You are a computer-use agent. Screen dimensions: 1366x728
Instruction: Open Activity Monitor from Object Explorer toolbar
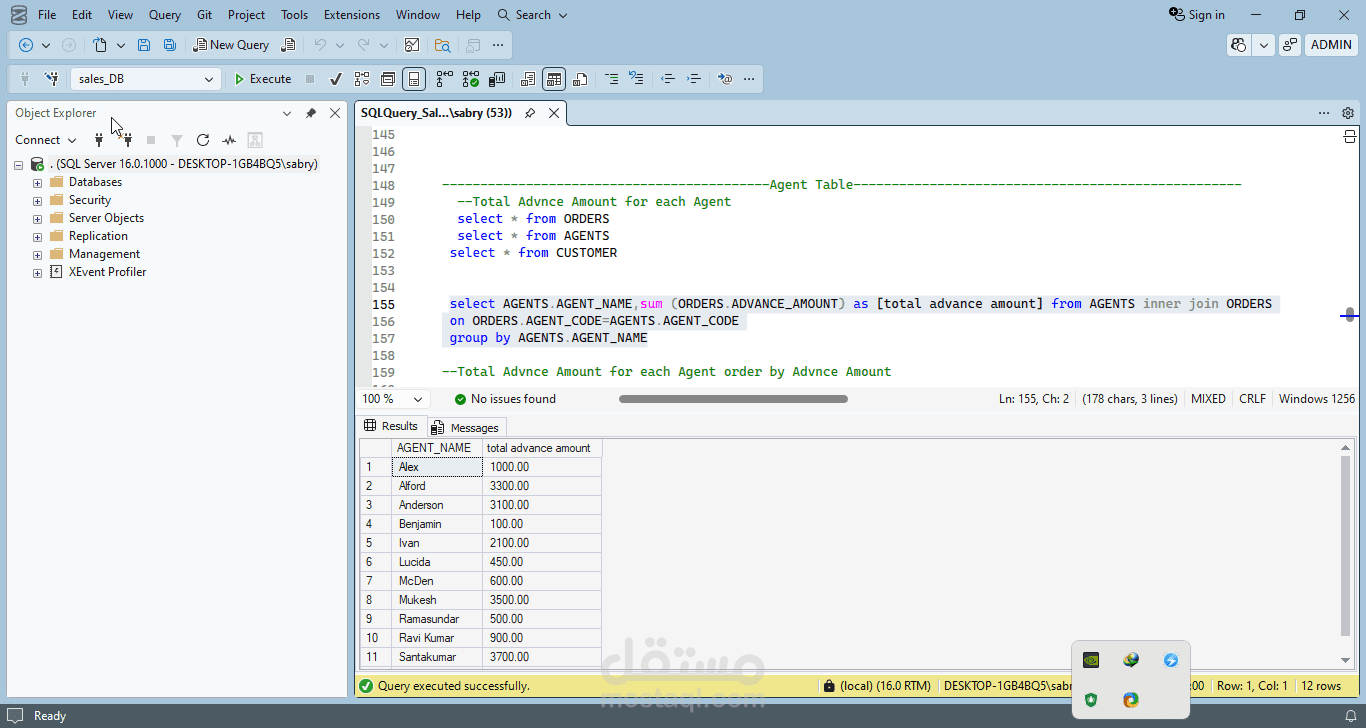tap(229, 140)
